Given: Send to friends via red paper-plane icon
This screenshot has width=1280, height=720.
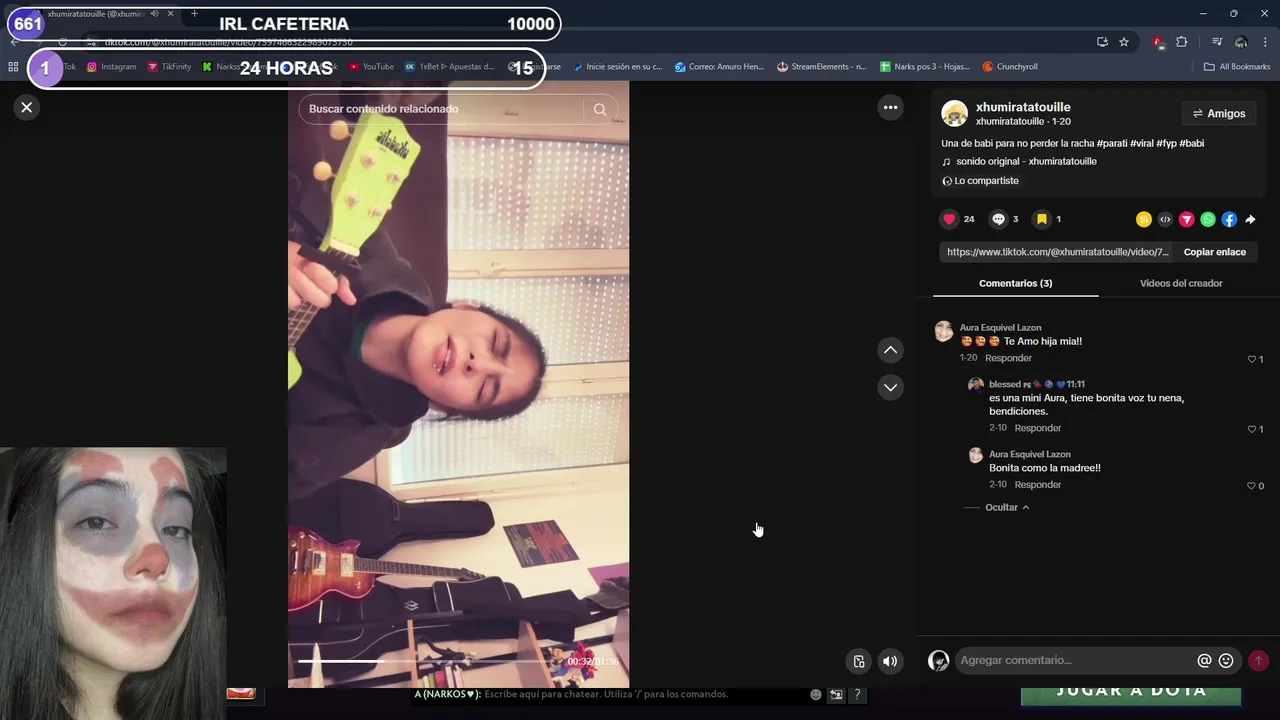Looking at the screenshot, I should click(x=1186, y=219).
